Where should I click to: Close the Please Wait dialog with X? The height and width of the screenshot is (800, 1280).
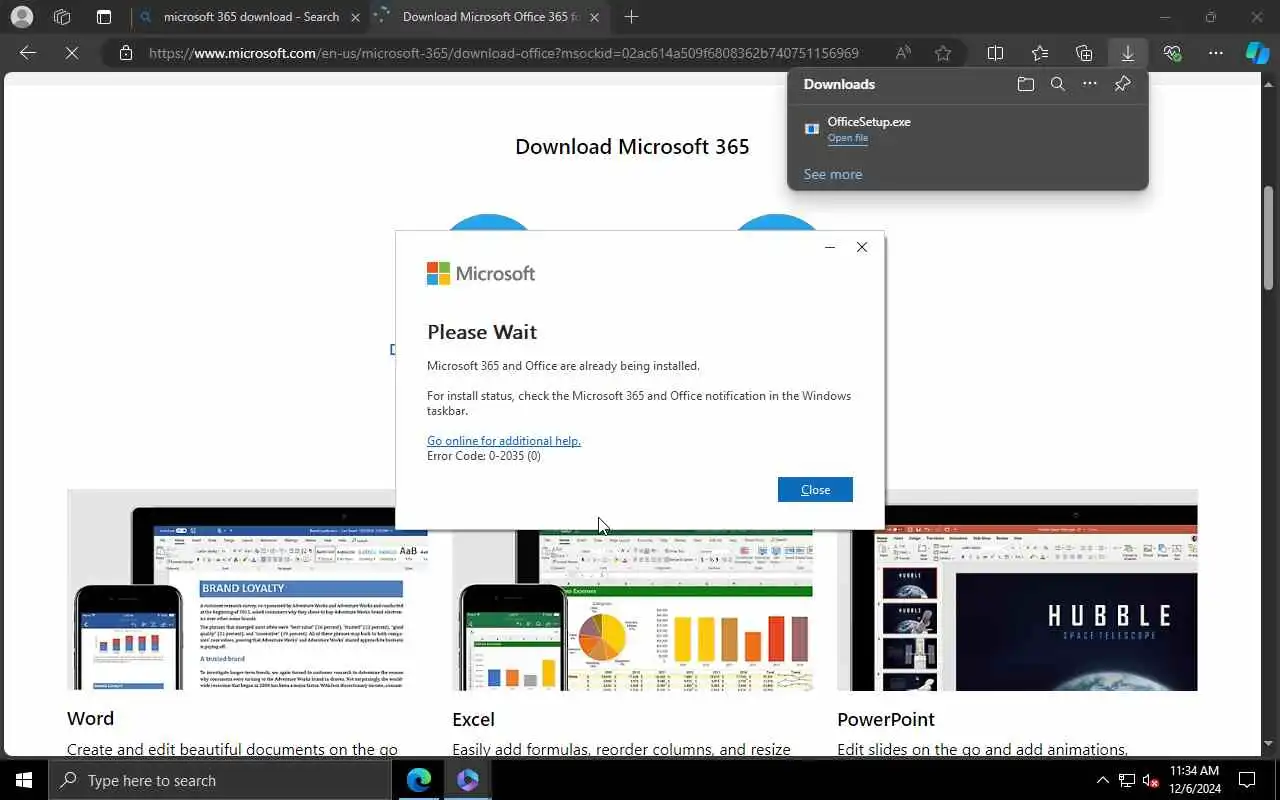(861, 247)
